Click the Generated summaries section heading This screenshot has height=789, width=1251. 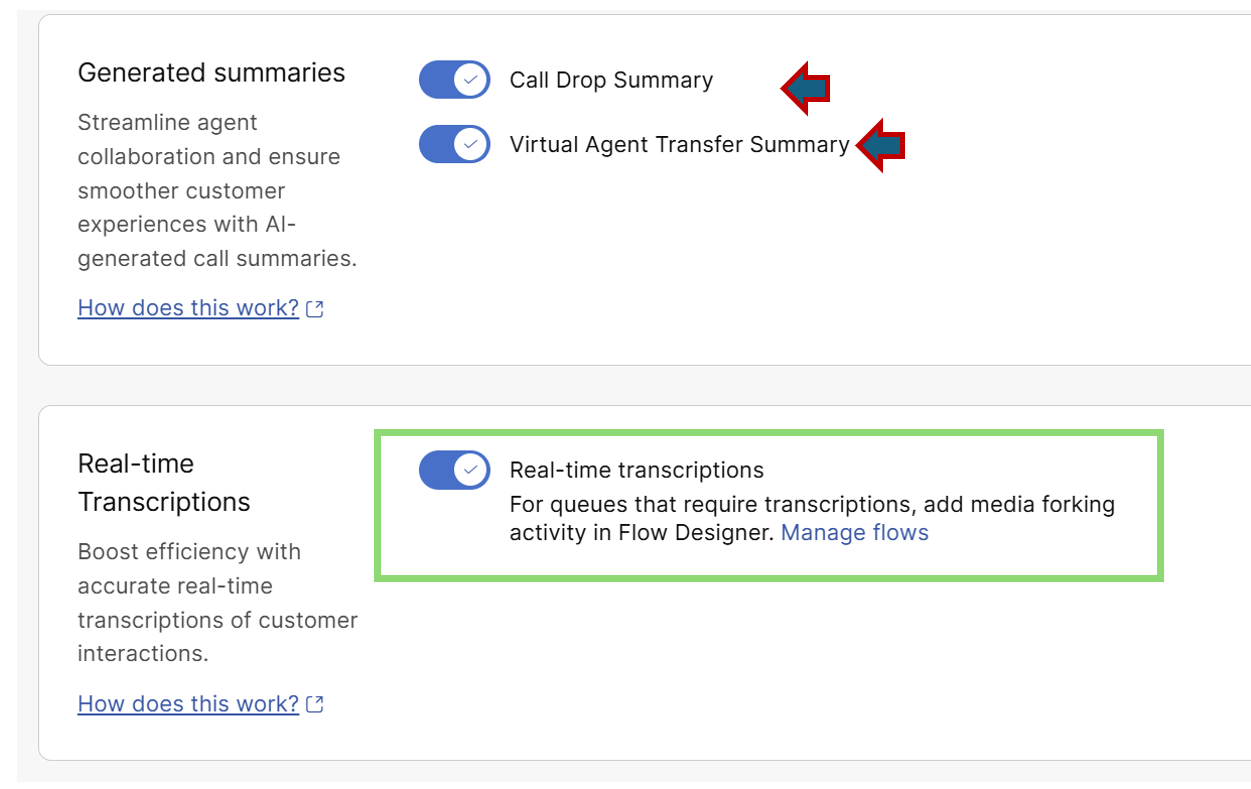(211, 73)
